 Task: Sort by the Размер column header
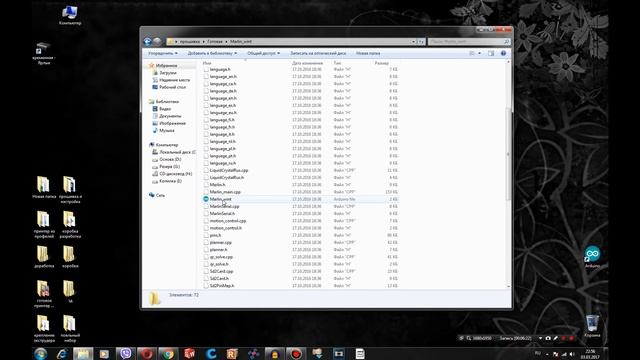pos(382,63)
